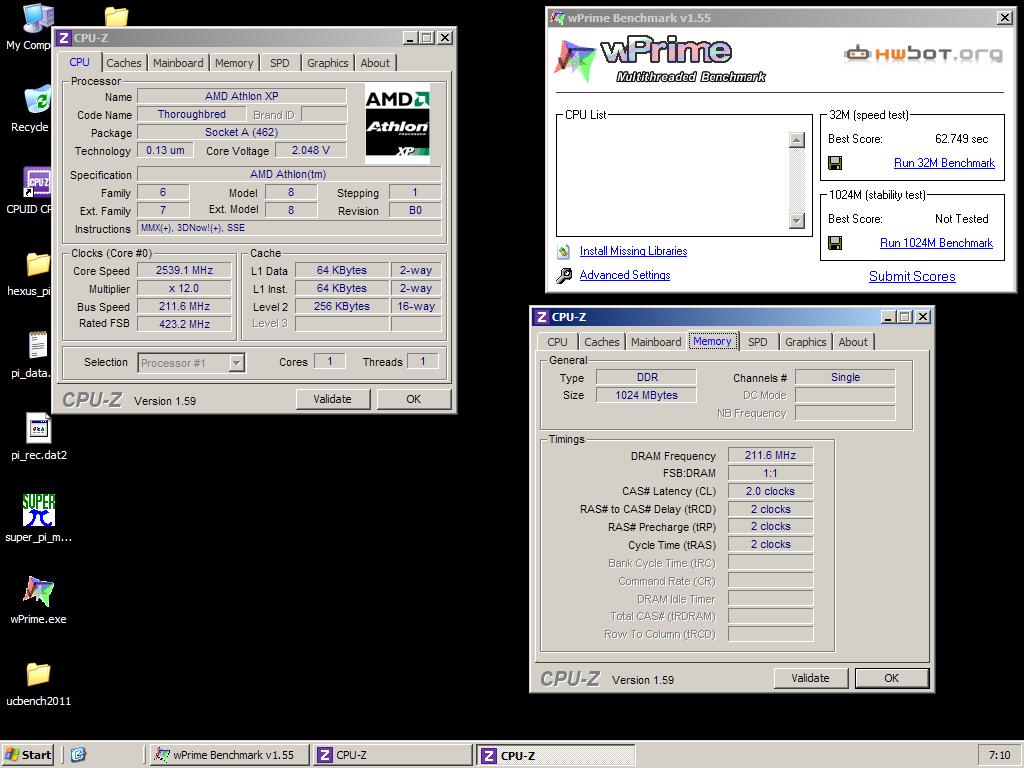Click the Rated FSB 423.2 MHz value
Viewport: 1024px width, 768px height.
[184, 324]
